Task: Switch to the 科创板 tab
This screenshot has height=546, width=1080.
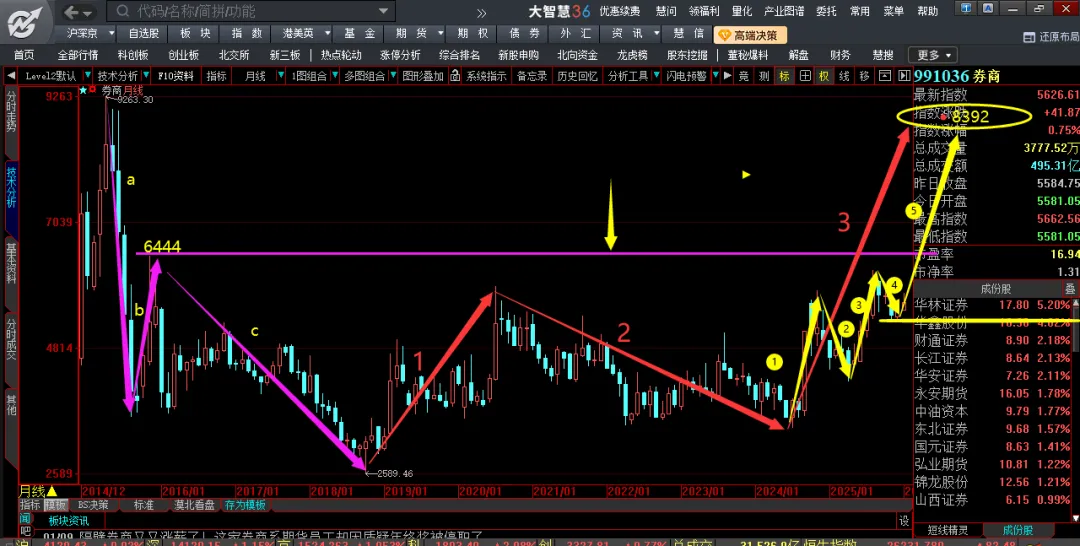Action: pos(133,55)
